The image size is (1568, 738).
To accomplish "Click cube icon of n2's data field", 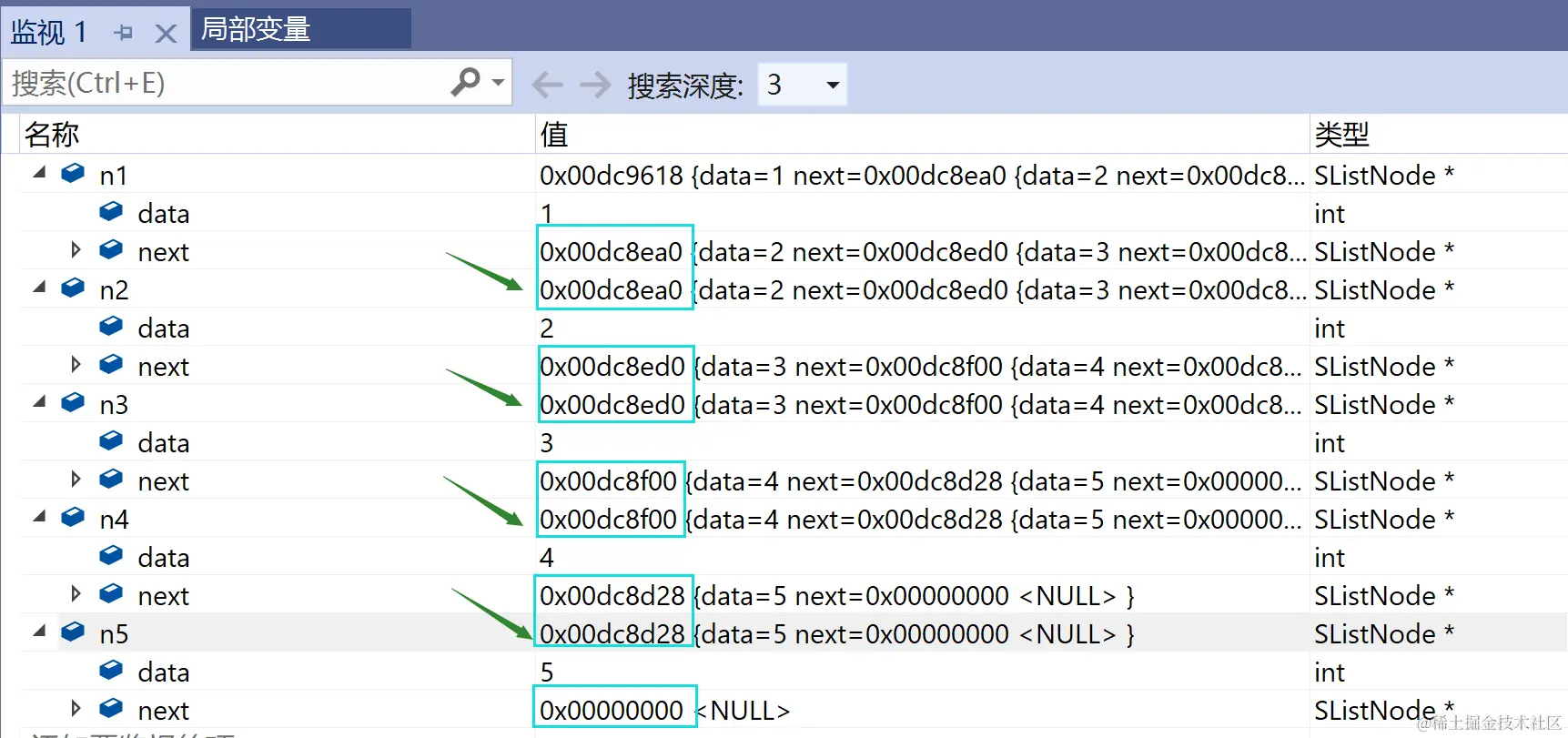I will [111, 326].
